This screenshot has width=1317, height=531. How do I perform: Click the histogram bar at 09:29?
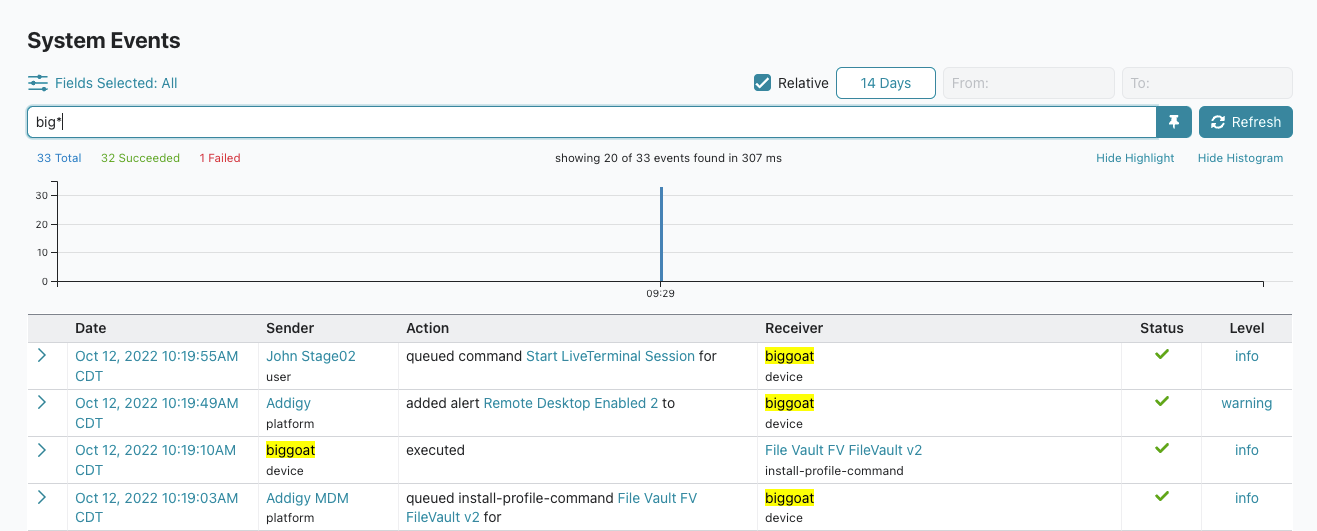pyautogui.click(x=661, y=234)
